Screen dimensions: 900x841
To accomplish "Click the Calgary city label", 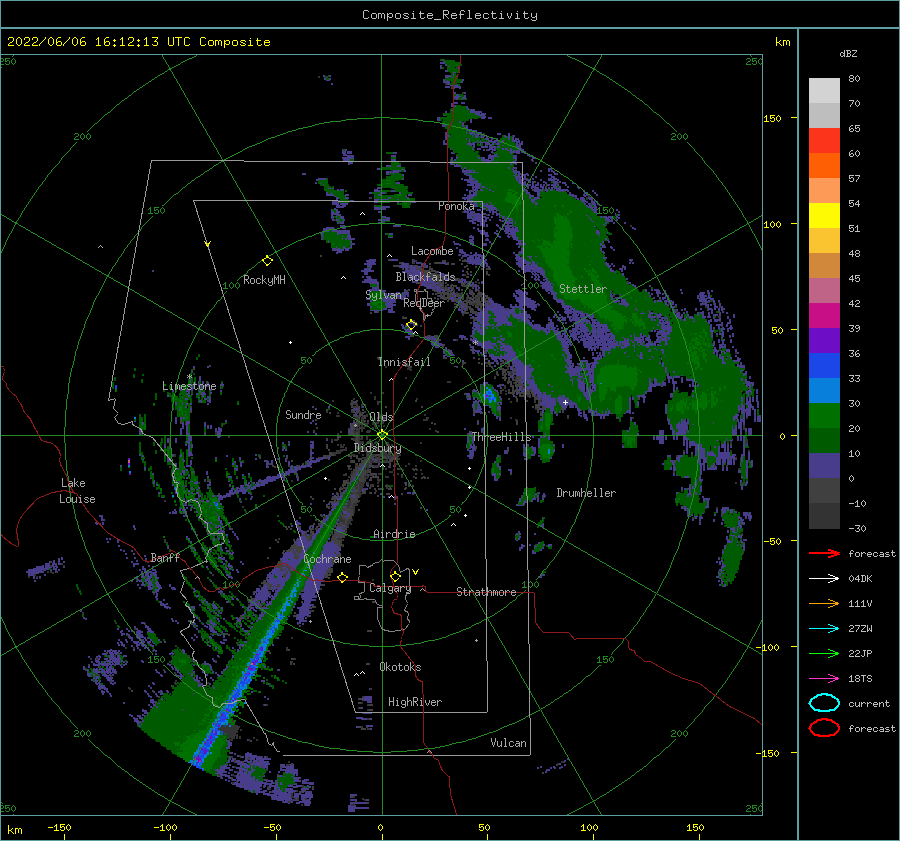I will click(x=390, y=588).
